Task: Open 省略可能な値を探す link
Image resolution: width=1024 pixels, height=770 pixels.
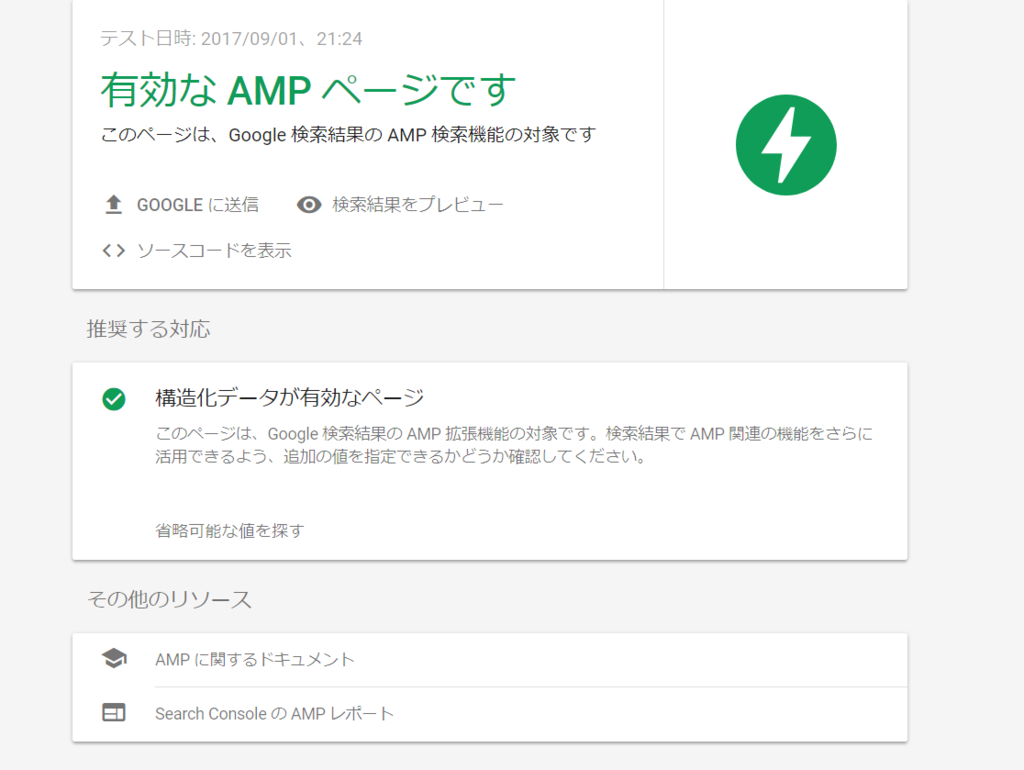Action: pos(230,530)
